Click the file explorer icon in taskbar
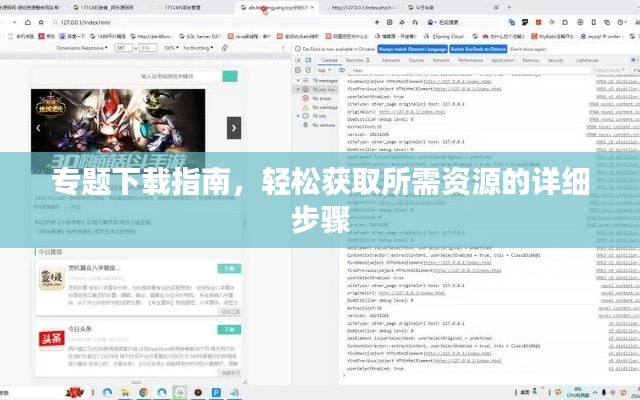 (125, 393)
